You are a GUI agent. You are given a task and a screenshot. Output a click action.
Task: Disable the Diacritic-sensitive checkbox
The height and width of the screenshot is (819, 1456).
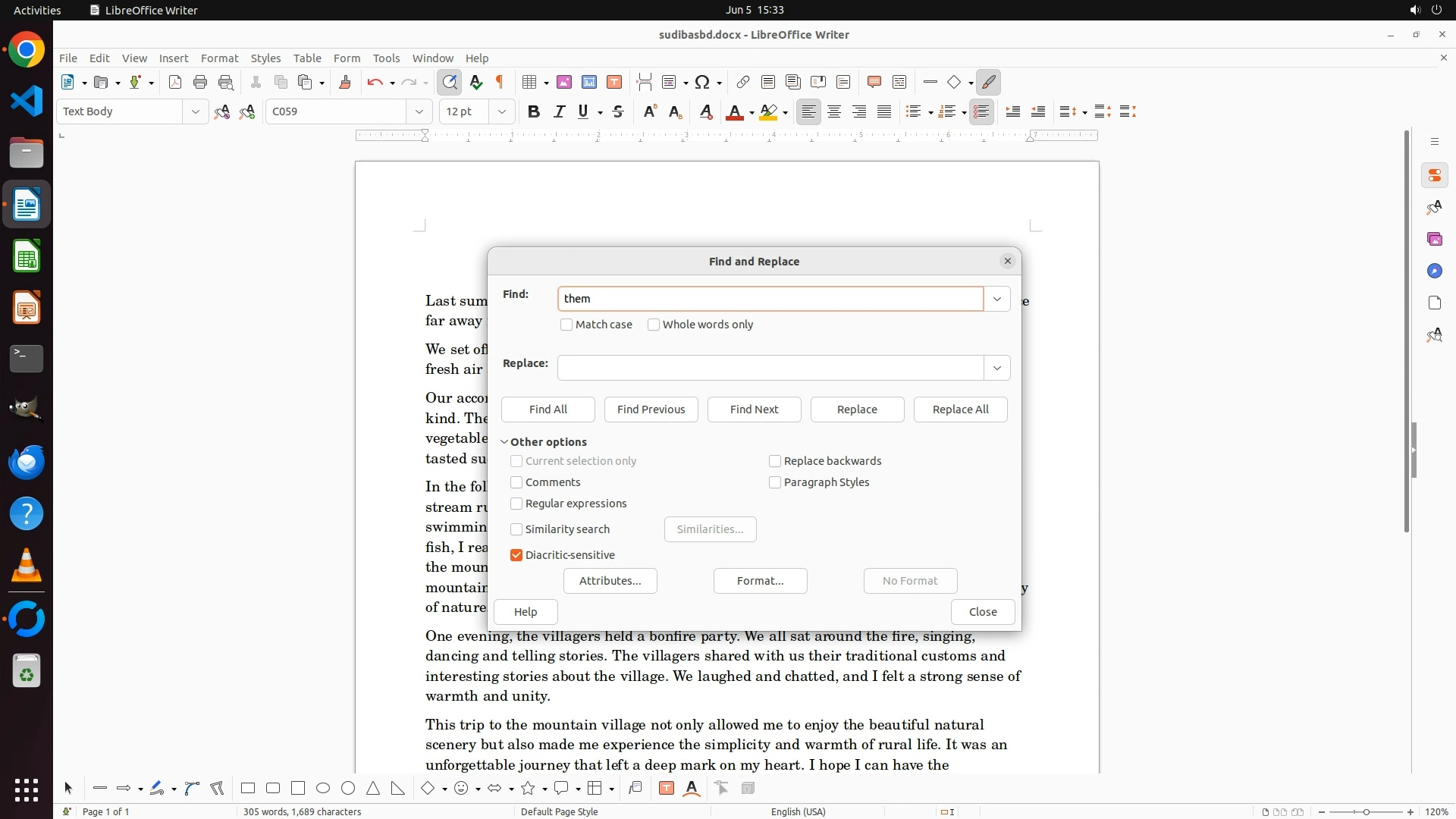click(x=516, y=555)
